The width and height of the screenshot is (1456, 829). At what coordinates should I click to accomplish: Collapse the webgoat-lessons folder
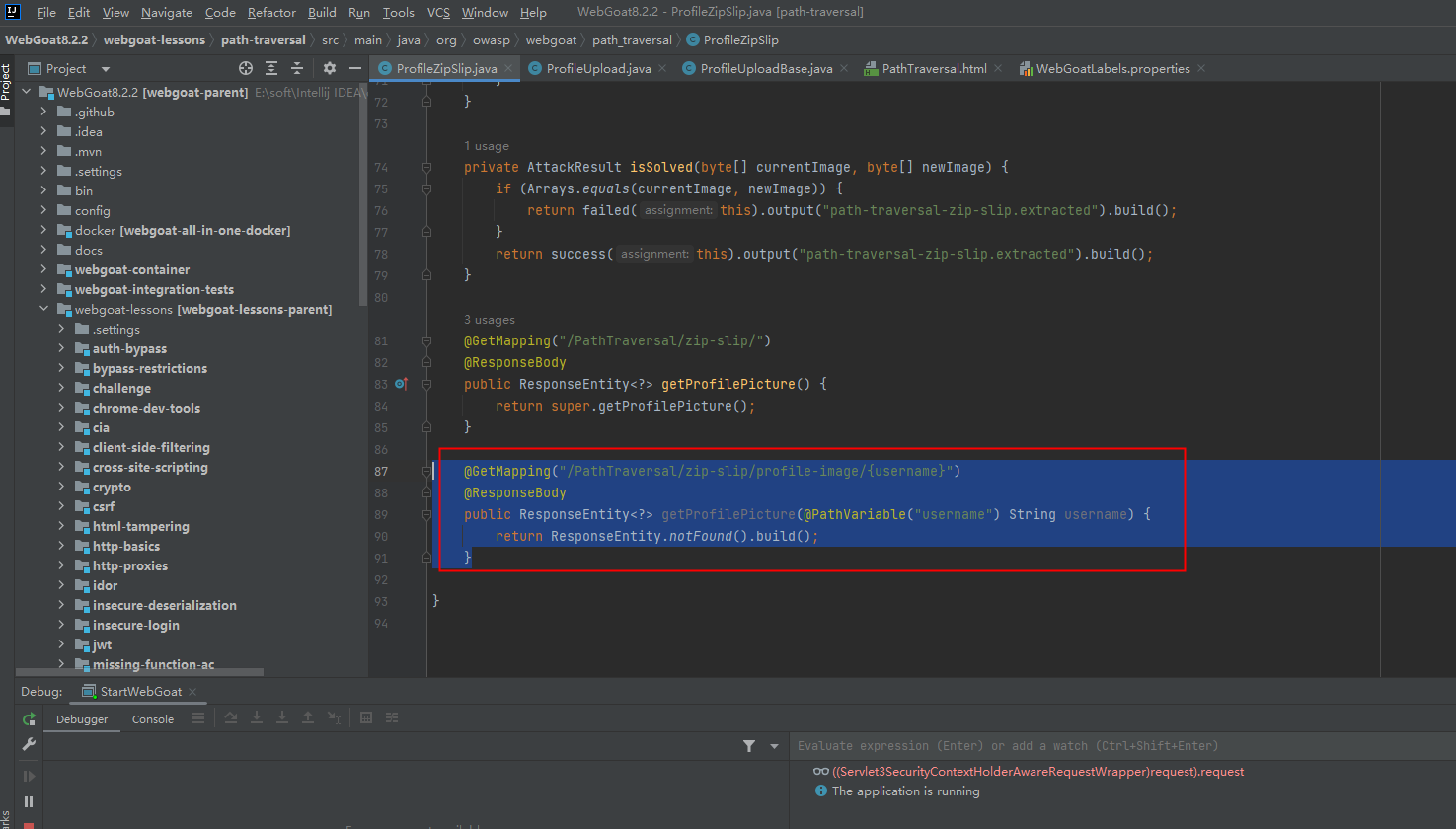point(43,309)
